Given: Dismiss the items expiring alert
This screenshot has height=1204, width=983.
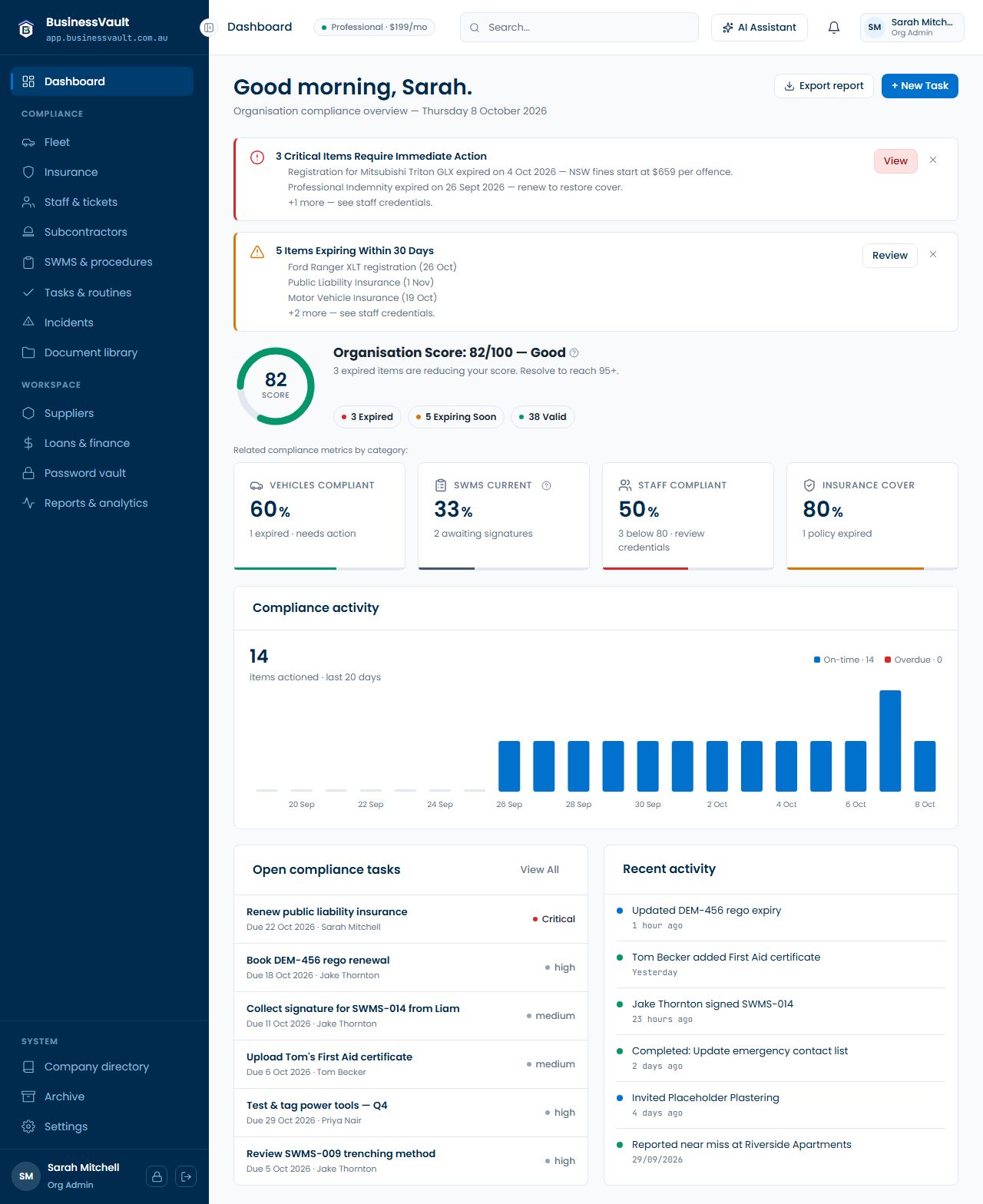Looking at the screenshot, I should click(x=933, y=255).
